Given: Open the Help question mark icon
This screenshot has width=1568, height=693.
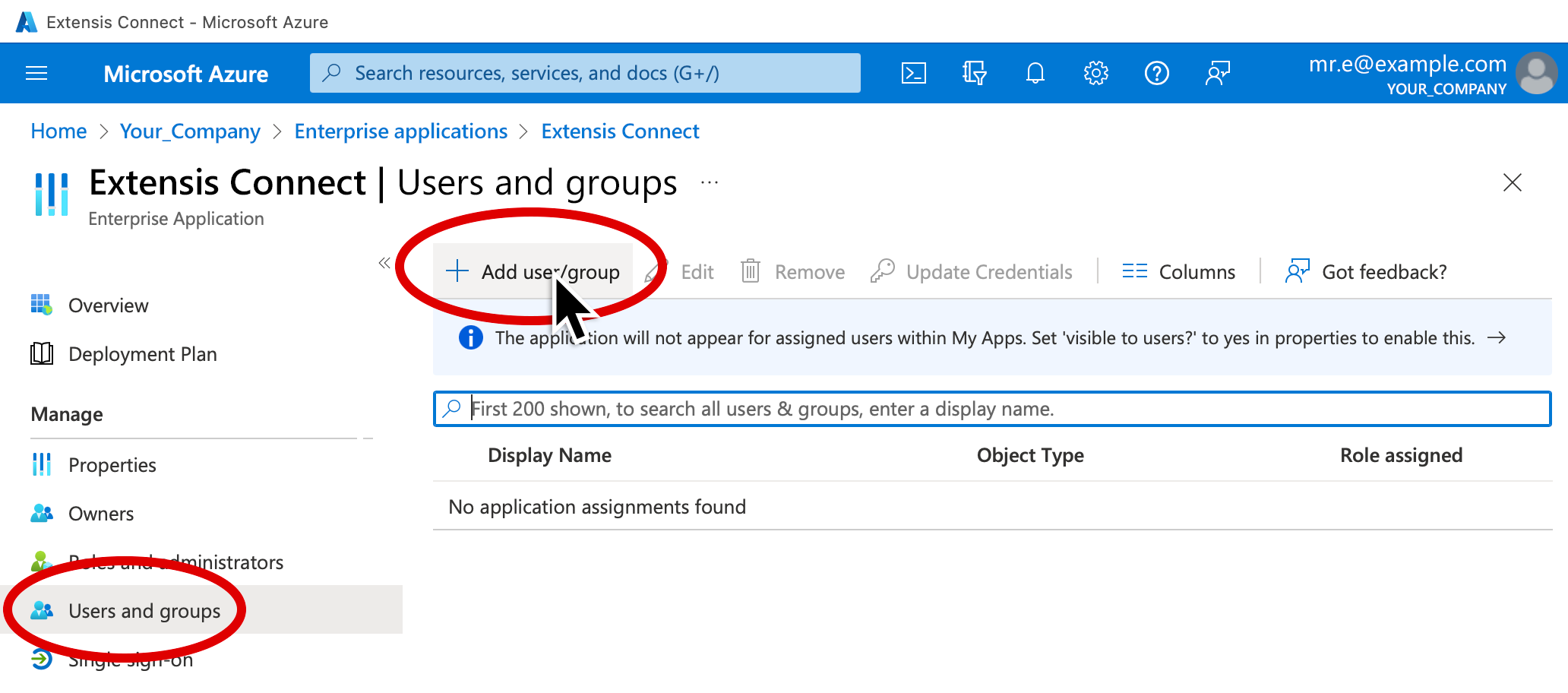Looking at the screenshot, I should (1156, 73).
